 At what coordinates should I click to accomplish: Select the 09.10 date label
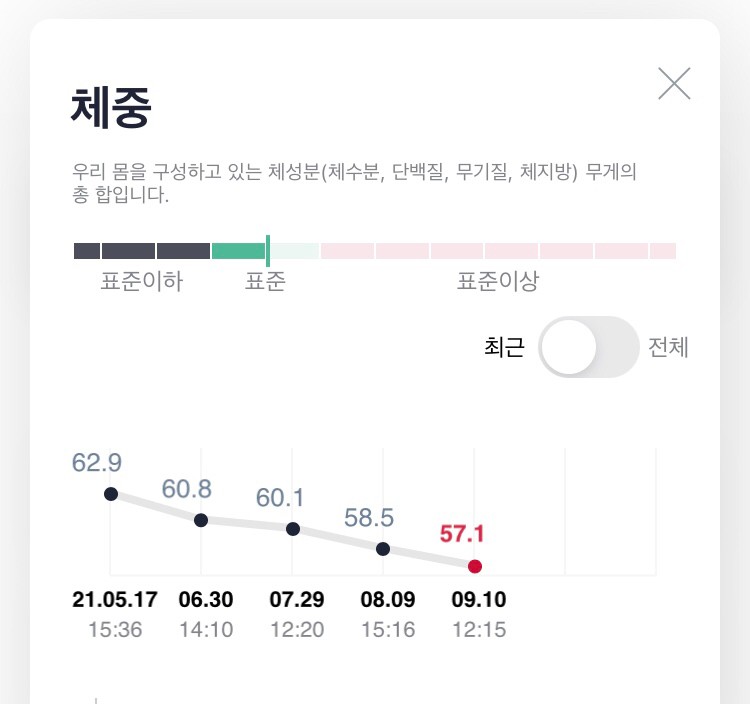(479, 600)
